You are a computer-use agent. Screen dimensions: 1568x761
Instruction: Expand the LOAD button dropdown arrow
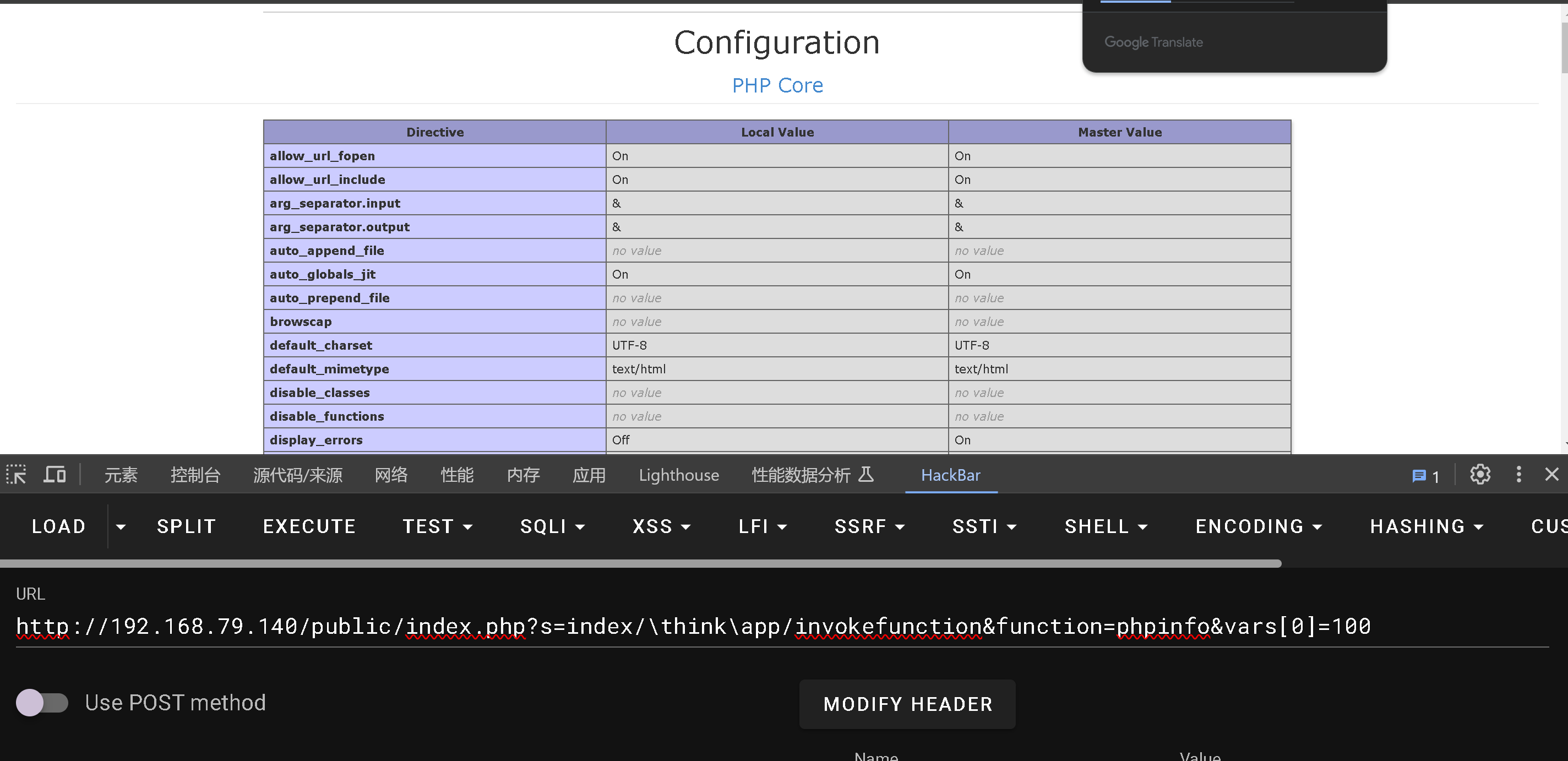pyautogui.click(x=121, y=526)
